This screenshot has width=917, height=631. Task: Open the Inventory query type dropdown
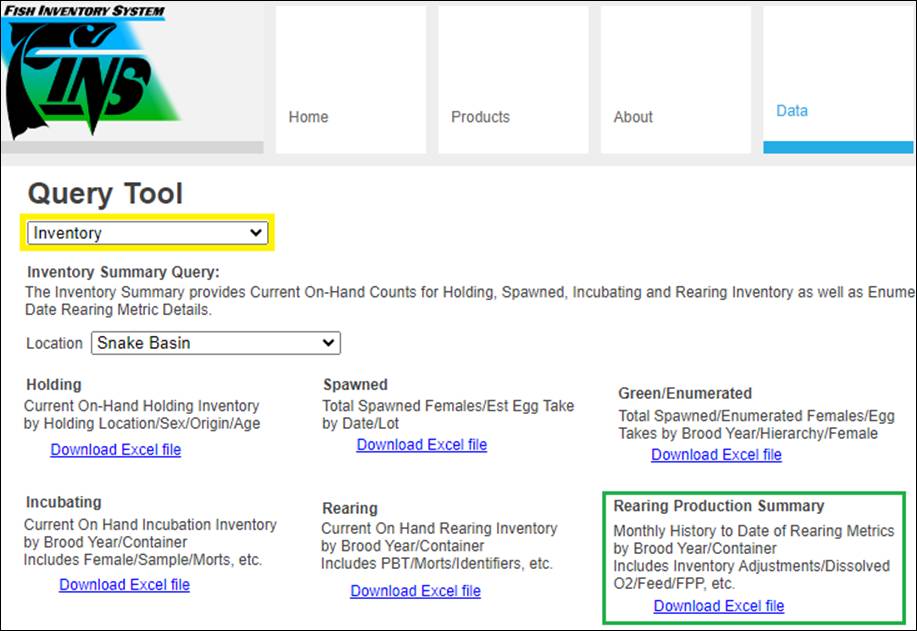[x=148, y=233]
